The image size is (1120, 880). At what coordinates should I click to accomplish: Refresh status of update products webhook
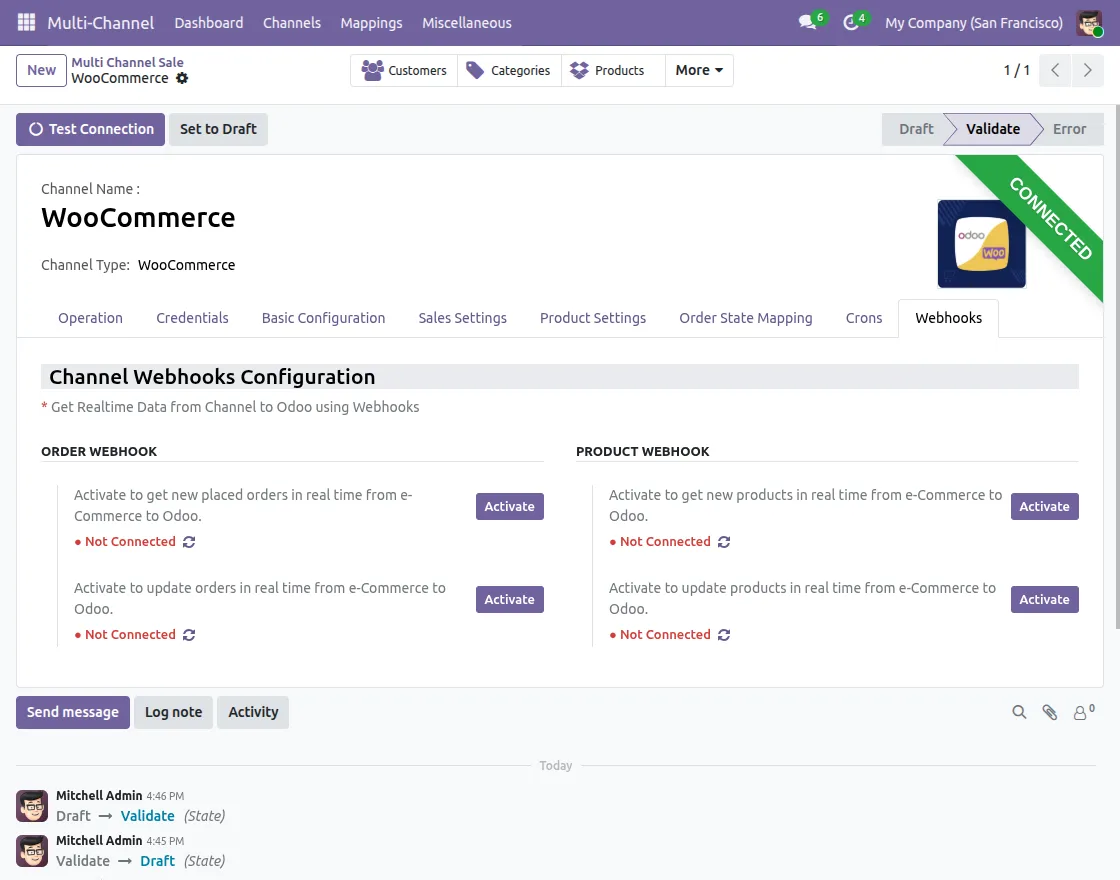(x=724, y=635)
